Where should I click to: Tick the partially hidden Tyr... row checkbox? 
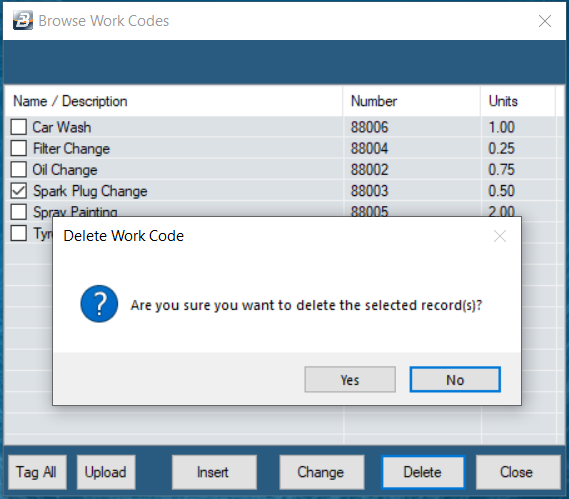(x=19, y=233)
